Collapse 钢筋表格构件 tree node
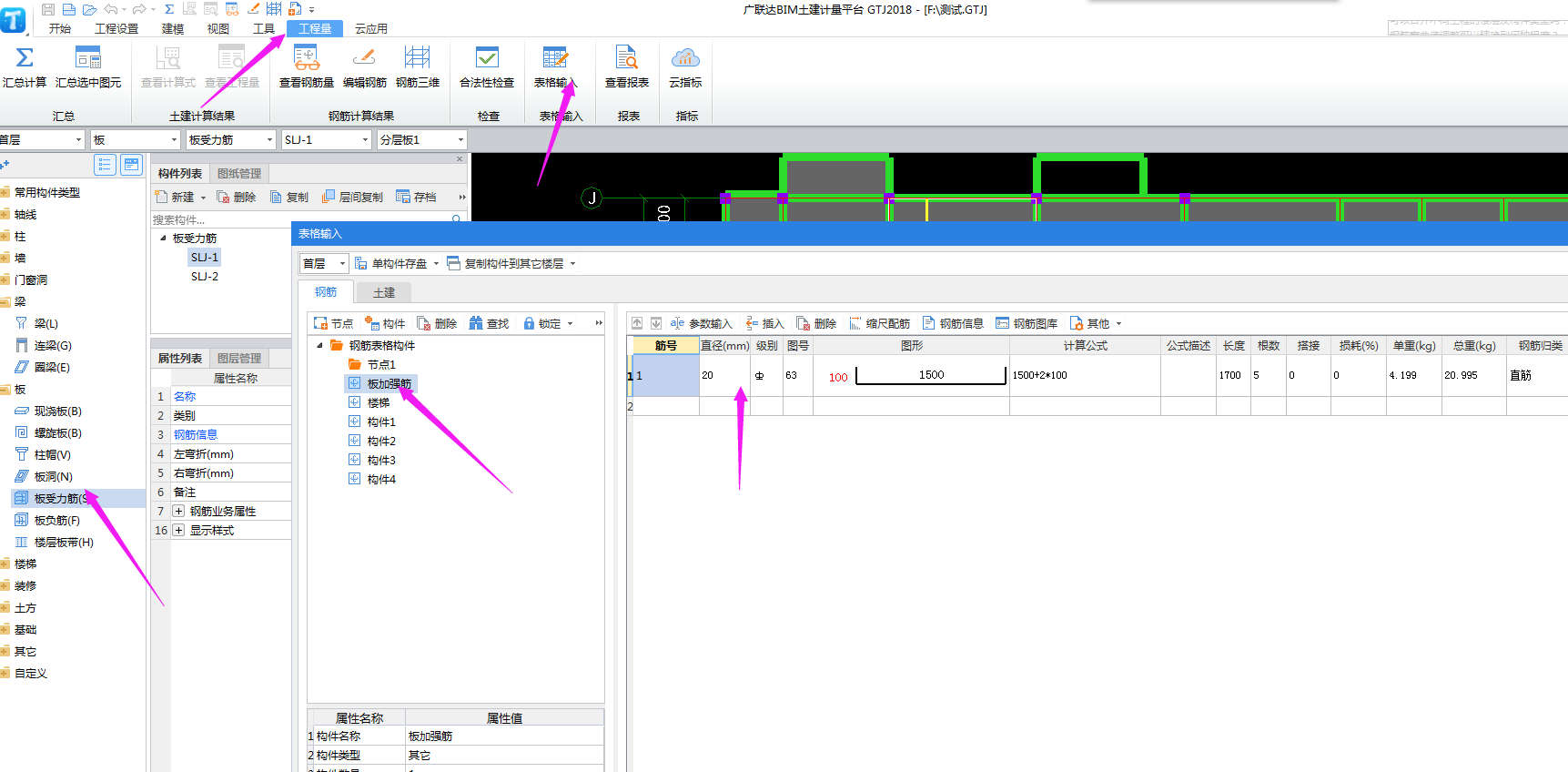 (319, 345)
